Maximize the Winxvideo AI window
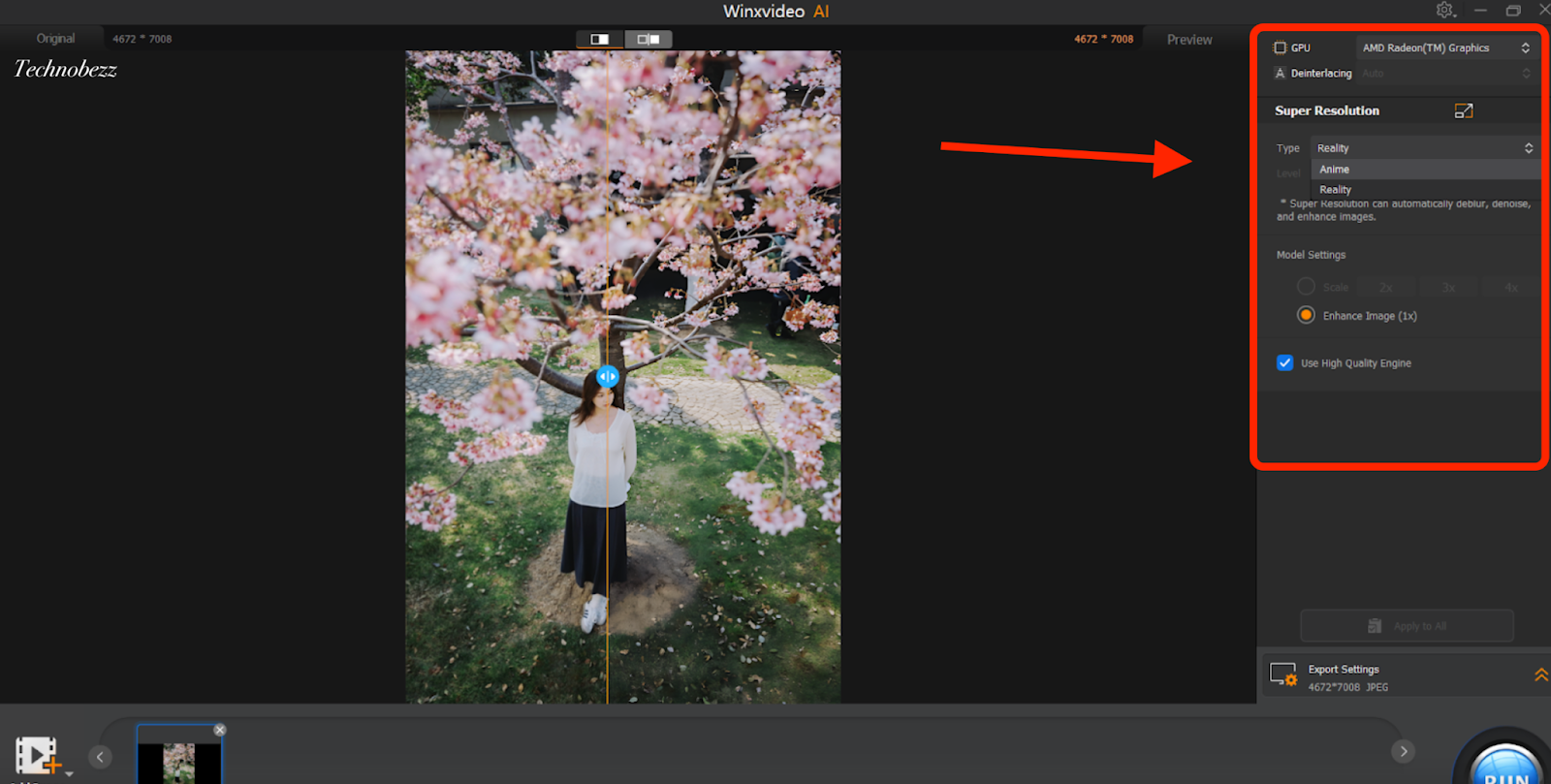The height and width of the screenshot is (784, 1551). pyautogui.click(x=1512, y=10)
